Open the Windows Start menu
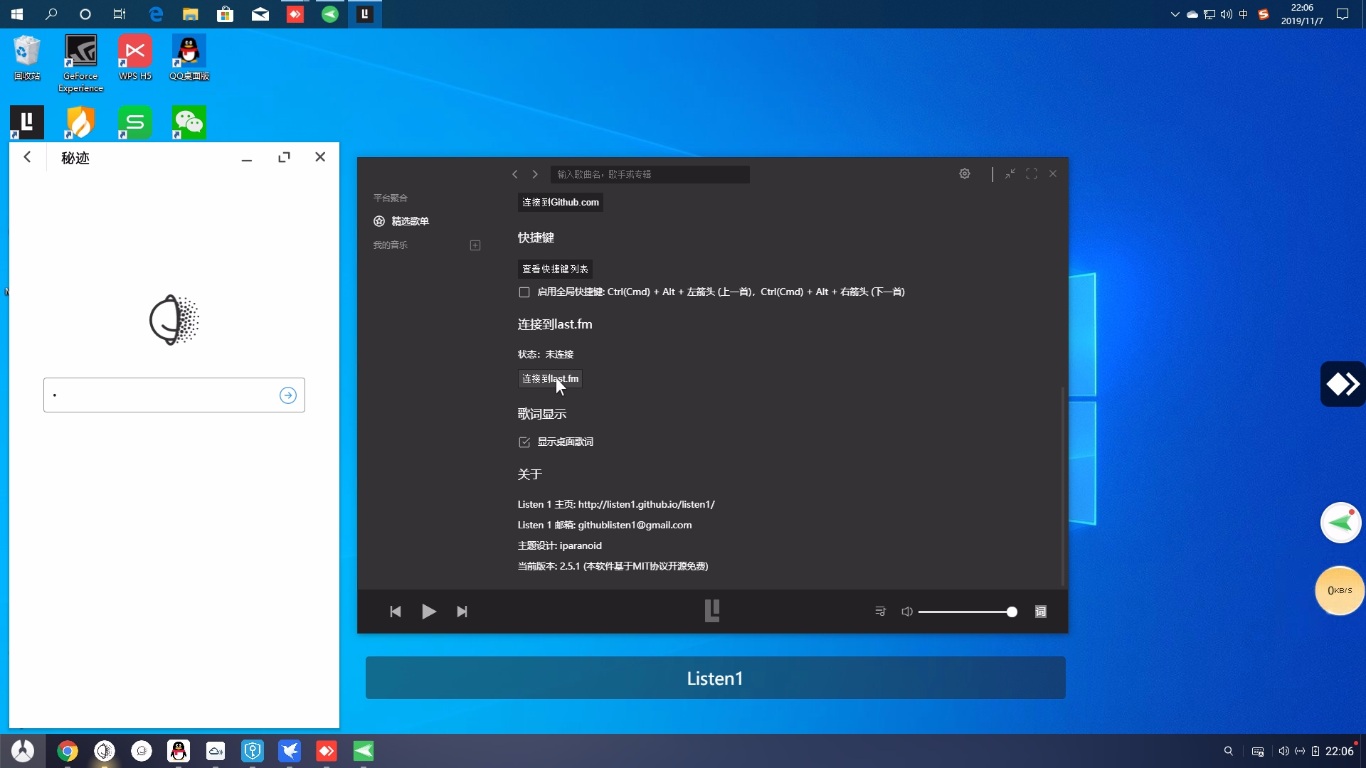This screenshot has width=1366, height=768. 17,14
